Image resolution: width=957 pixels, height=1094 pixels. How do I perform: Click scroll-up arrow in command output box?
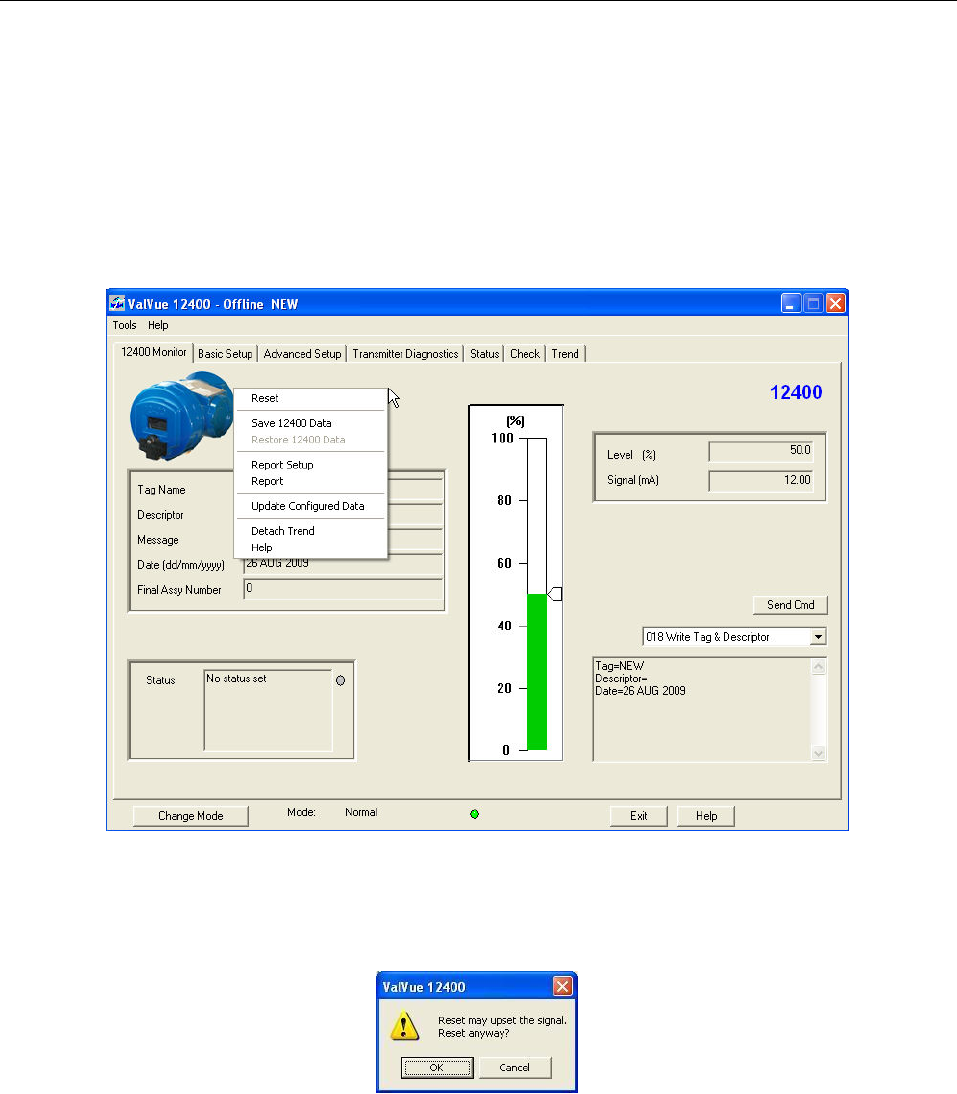coord(819,666)
